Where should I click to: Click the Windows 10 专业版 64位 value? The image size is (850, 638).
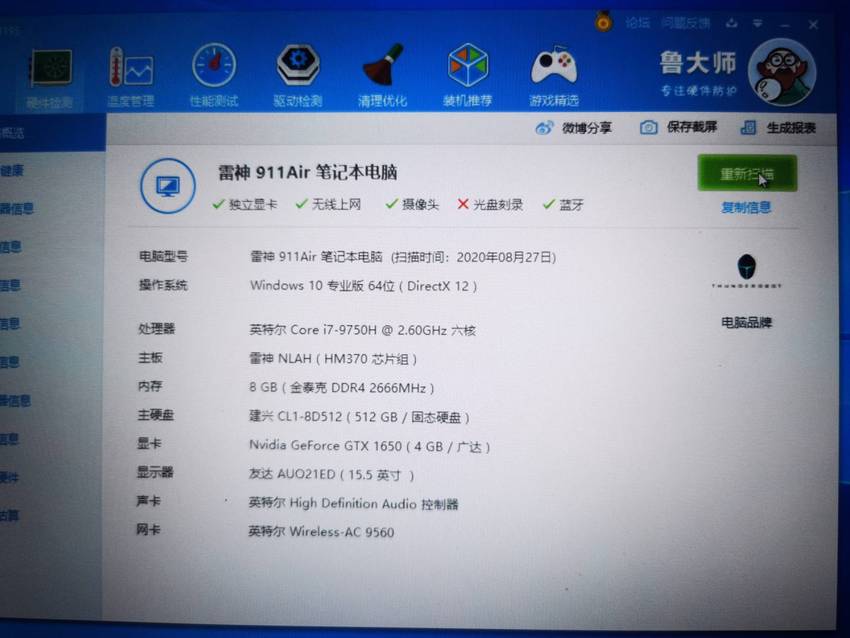point(363,286)
